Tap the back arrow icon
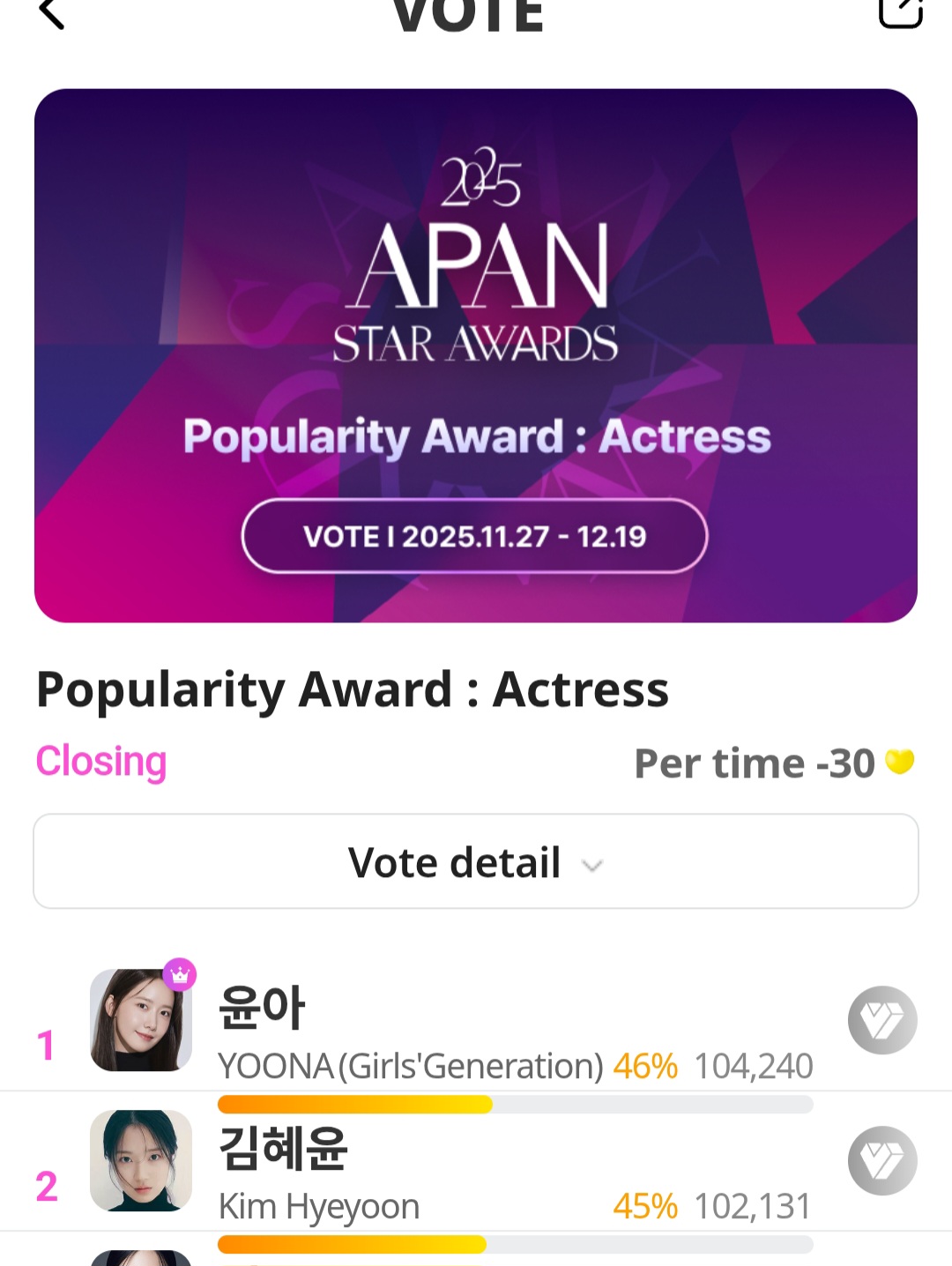 tap(52, 13)
